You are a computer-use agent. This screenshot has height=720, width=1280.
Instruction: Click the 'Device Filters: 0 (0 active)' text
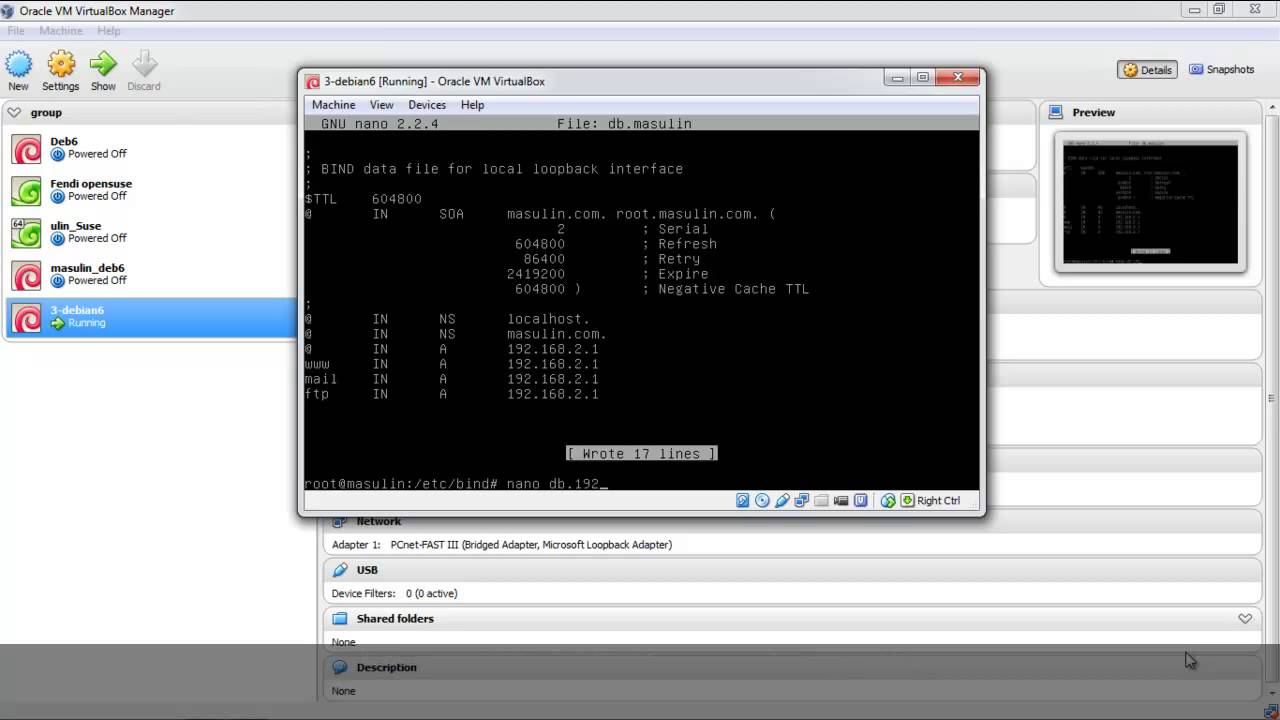(395, 594)
